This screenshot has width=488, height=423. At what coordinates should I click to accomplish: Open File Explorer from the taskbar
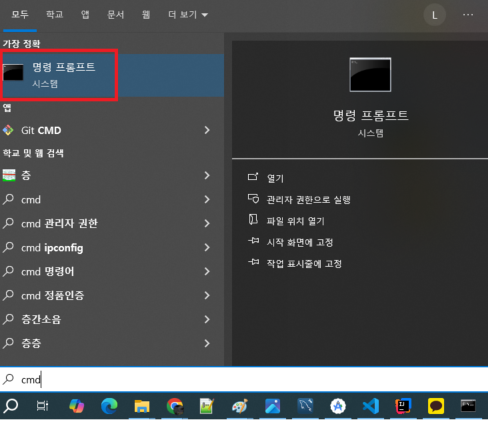[142, 406]
